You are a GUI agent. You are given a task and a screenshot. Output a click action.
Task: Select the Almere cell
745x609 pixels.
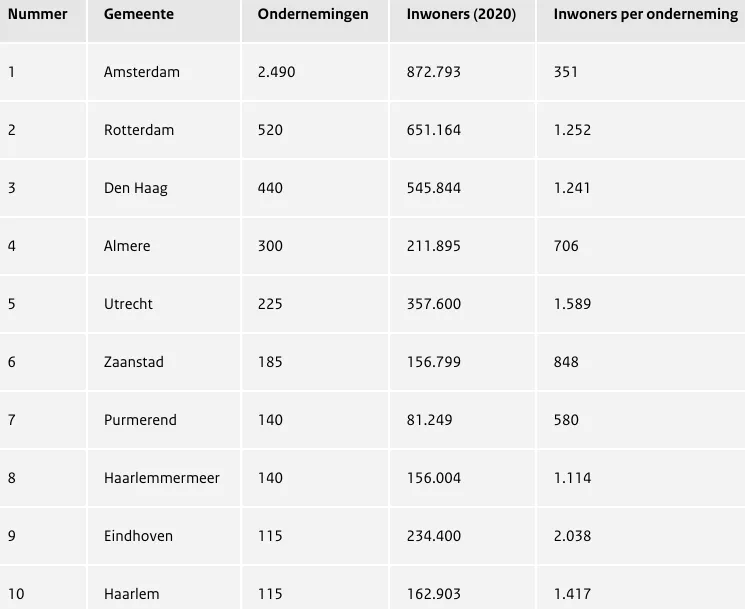click(129, 246)
